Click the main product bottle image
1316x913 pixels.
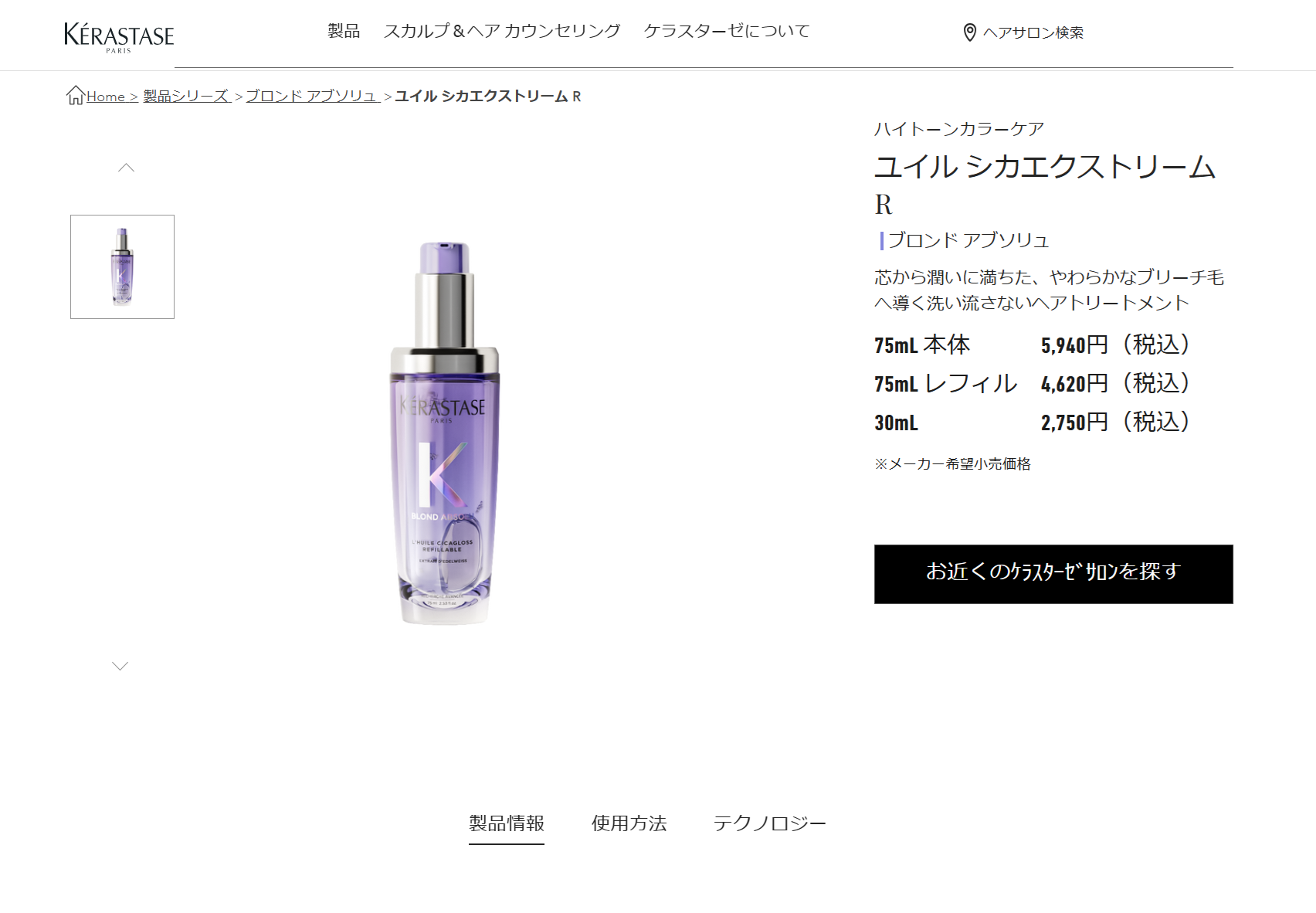pyautogui.click(x=444, y=433)
